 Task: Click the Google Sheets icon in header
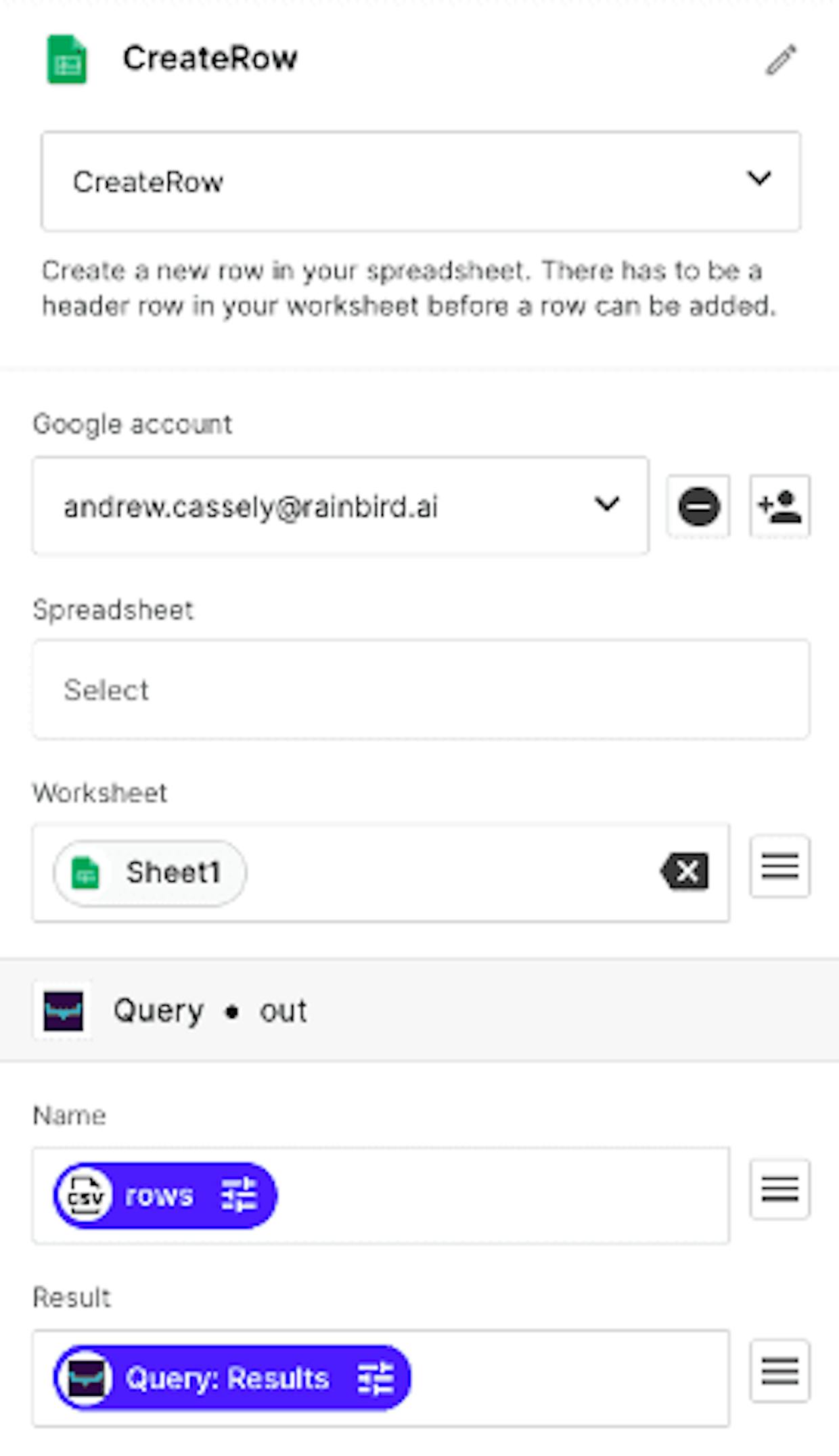coord(67,60)
